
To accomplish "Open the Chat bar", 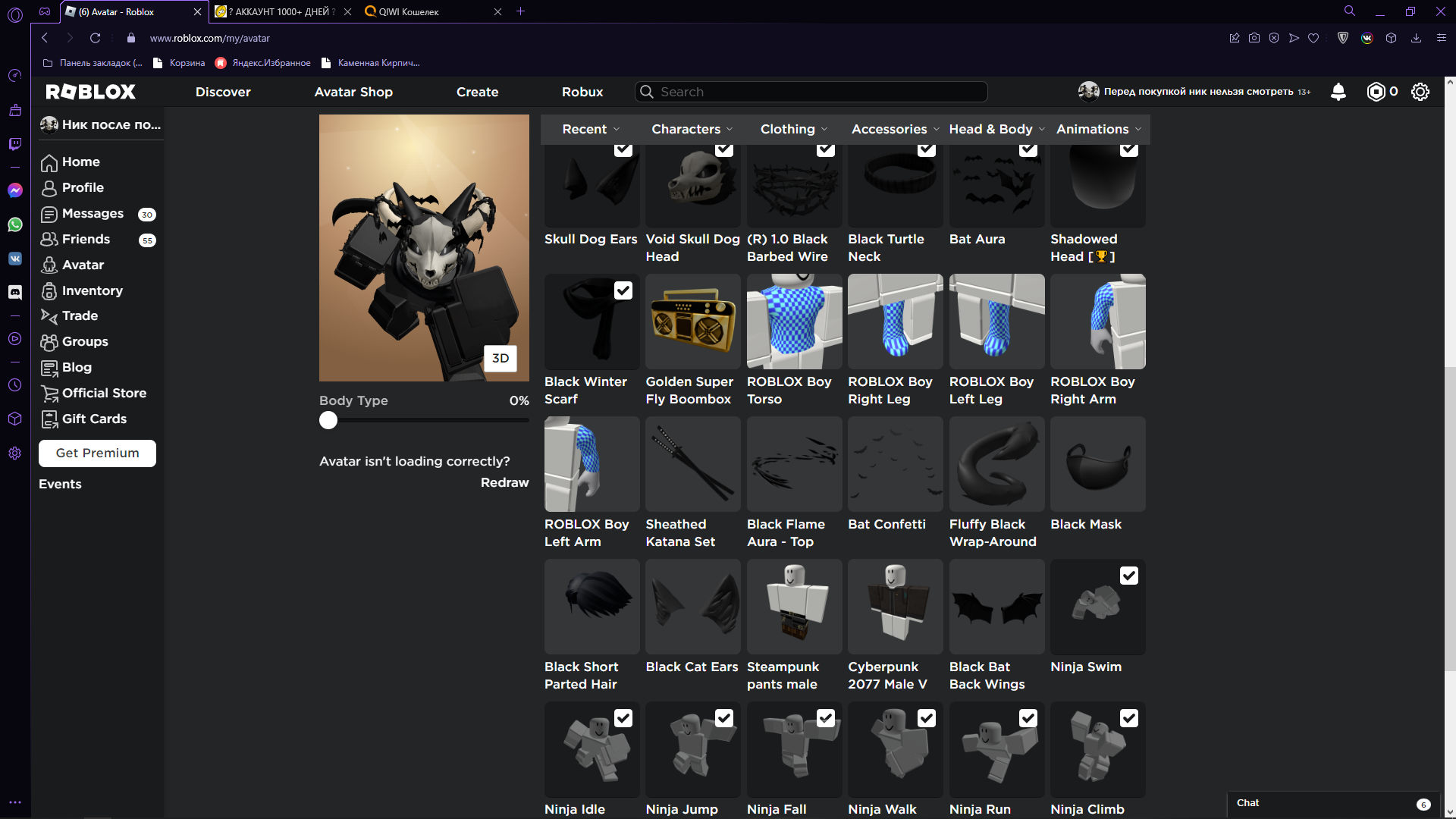I will [x=1335, y=803].
